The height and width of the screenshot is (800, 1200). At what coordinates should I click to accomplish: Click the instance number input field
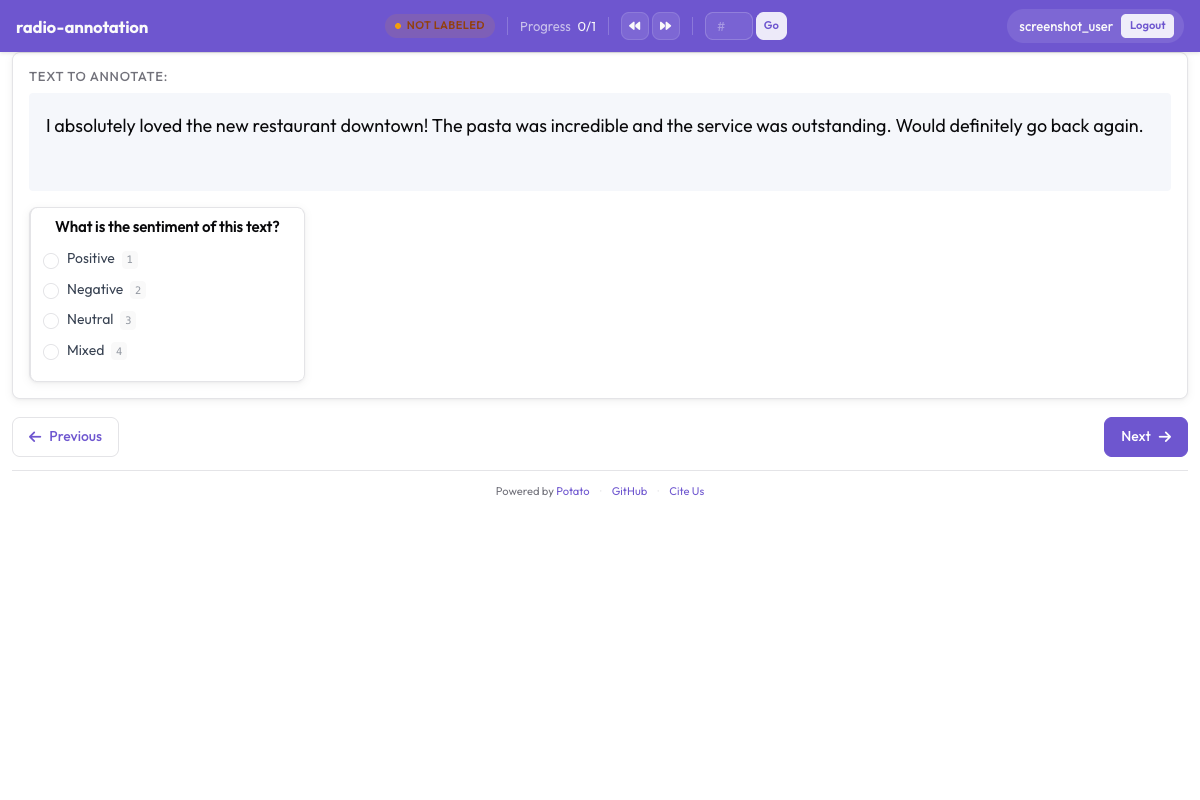tap(728, 25)
